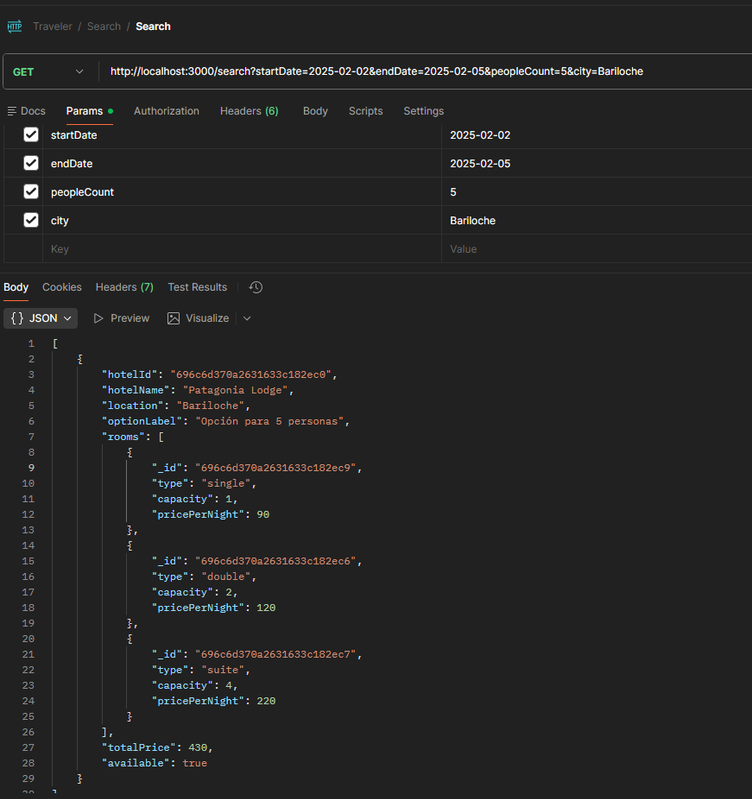The width and height of the screenshot is (752, 799).
Task: Open the GET method dropdown
Action: [x=48, y=72]
